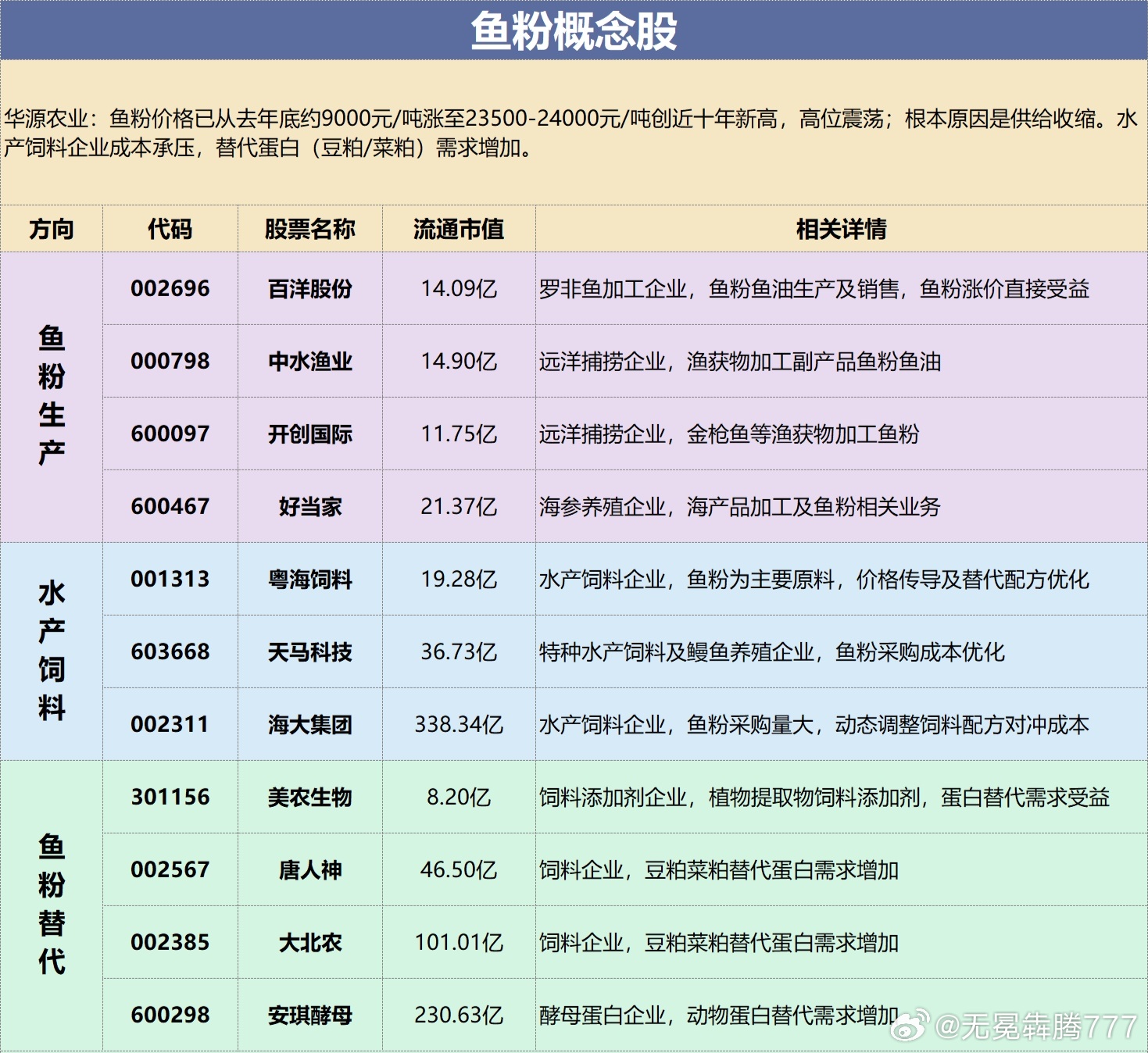Select market value 230.63亿
Image resolution: width=1148 pixels, height=1053 pixels.
[459, 1015]
